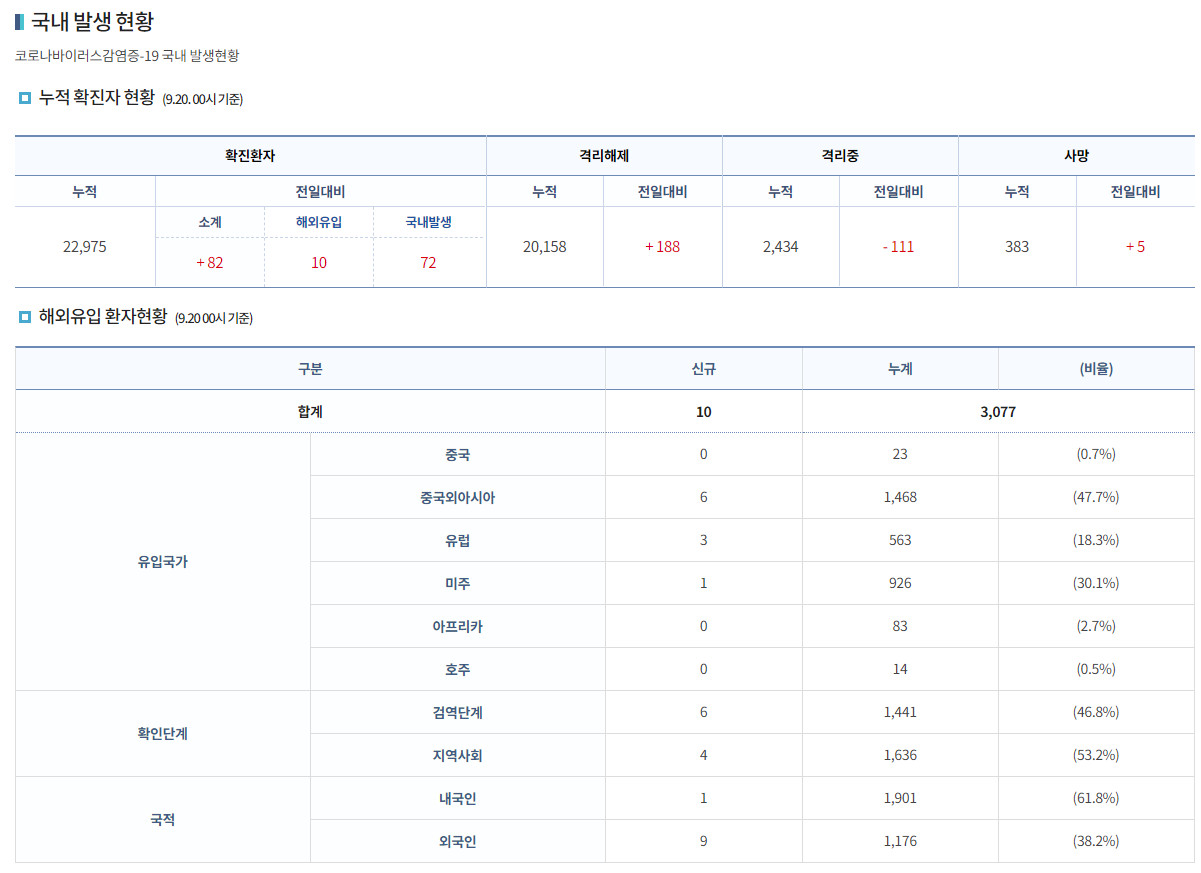This screenshot has height=873, width=1201.
Task: Select the 미주 percentage (30.1%)
Action: 1096,583
